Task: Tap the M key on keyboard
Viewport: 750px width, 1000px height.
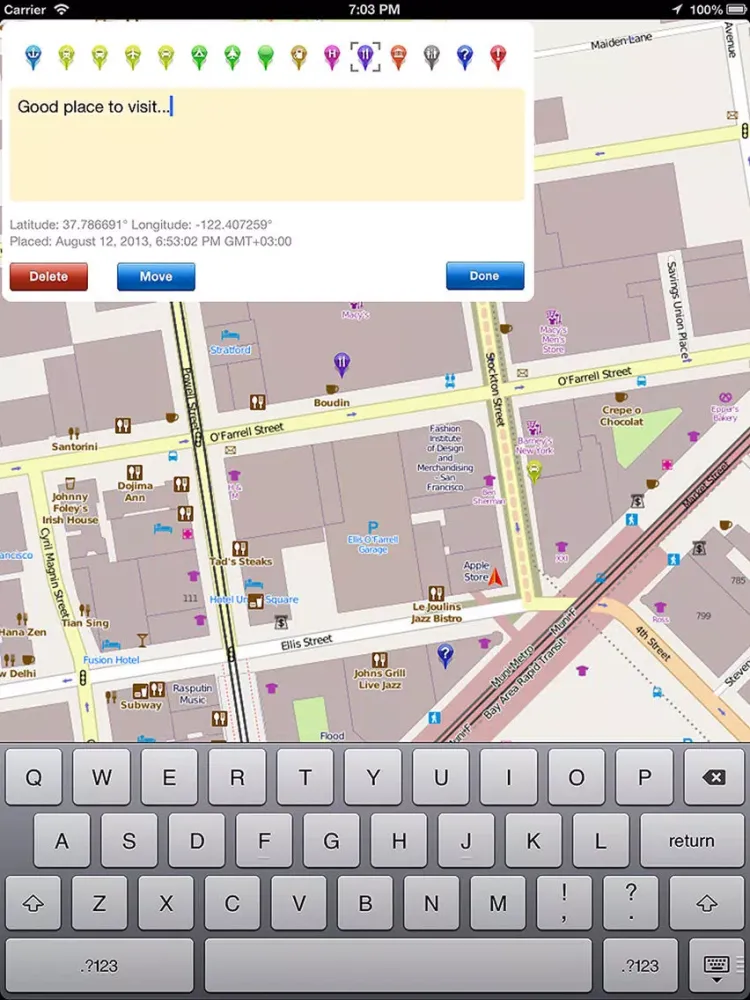Action: click(498, 903)
